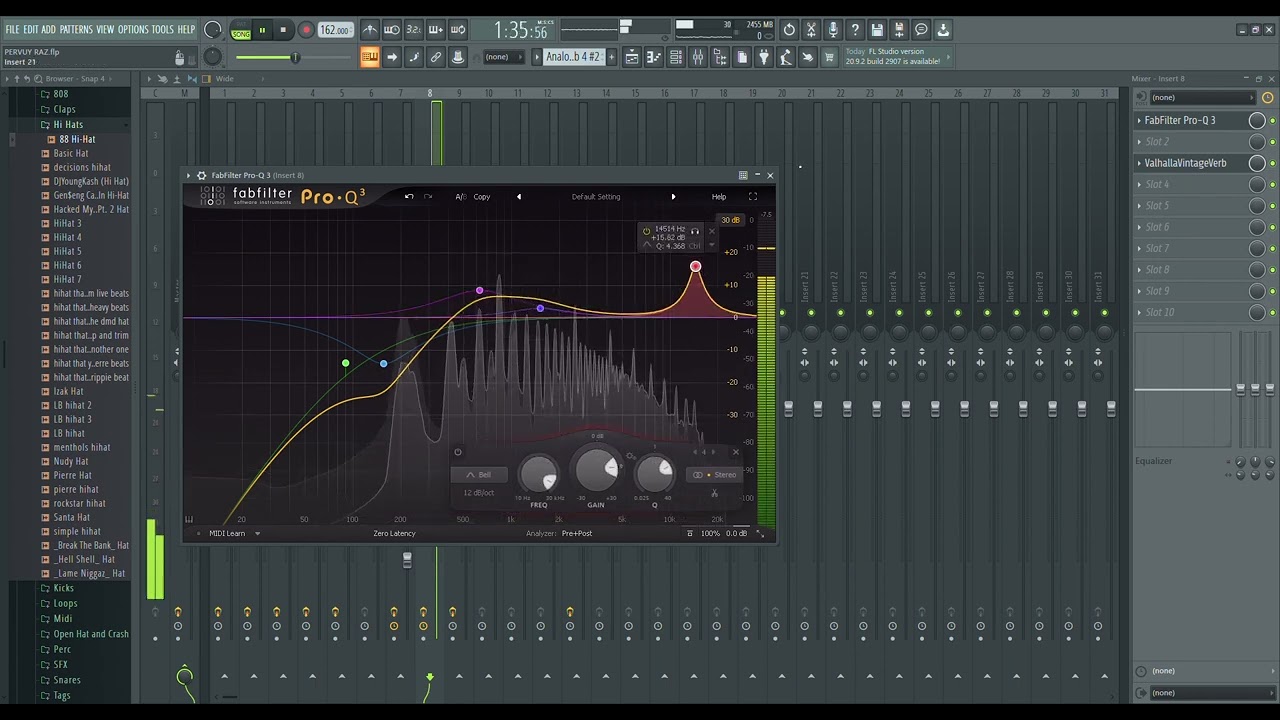This screenshot has width=1280, height=720.
Task: Open mixer input (none) dropdown at top
Action: [x=1202, y=97]
